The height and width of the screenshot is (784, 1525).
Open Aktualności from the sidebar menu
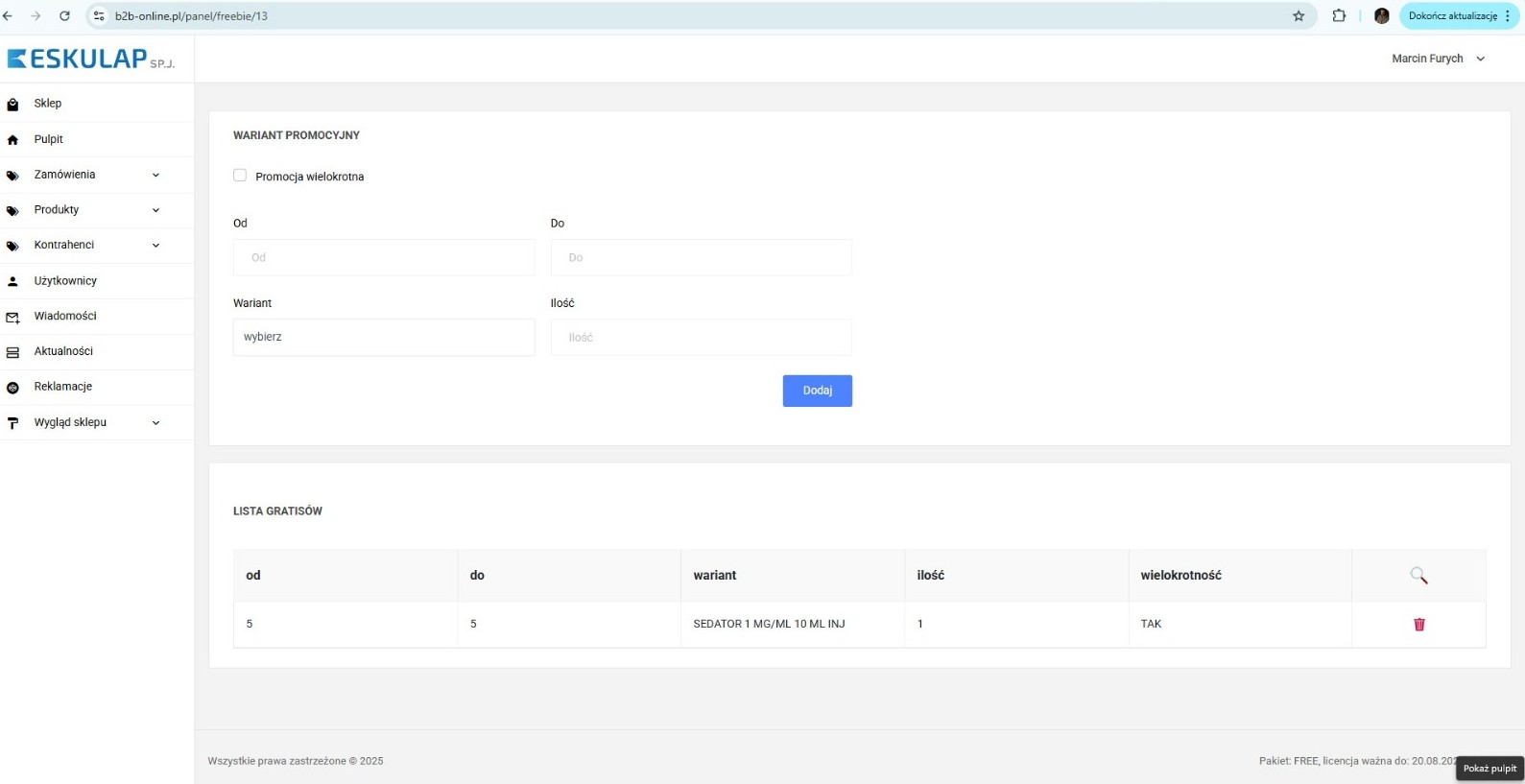coord(63,351)
